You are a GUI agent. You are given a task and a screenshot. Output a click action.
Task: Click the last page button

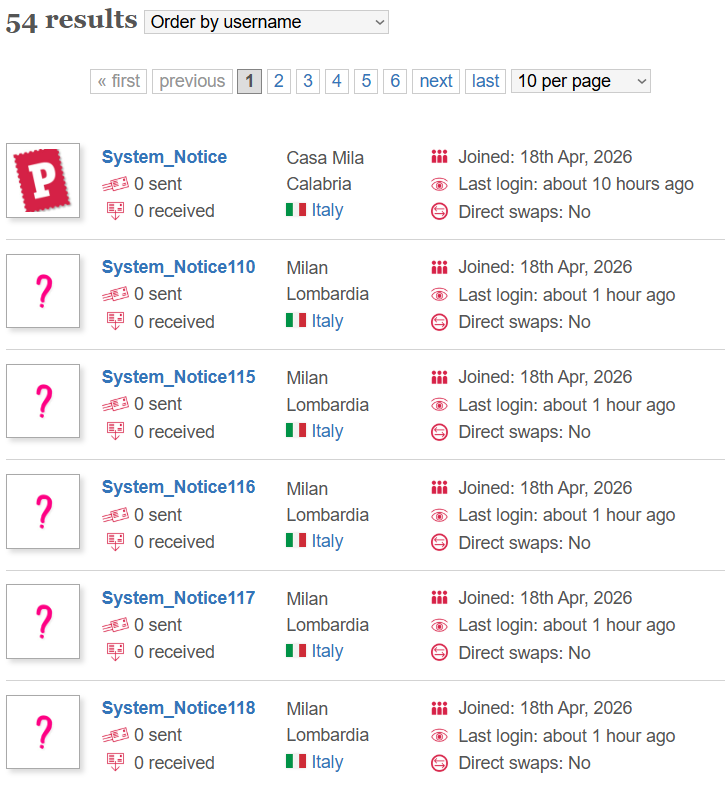point(485,81)
